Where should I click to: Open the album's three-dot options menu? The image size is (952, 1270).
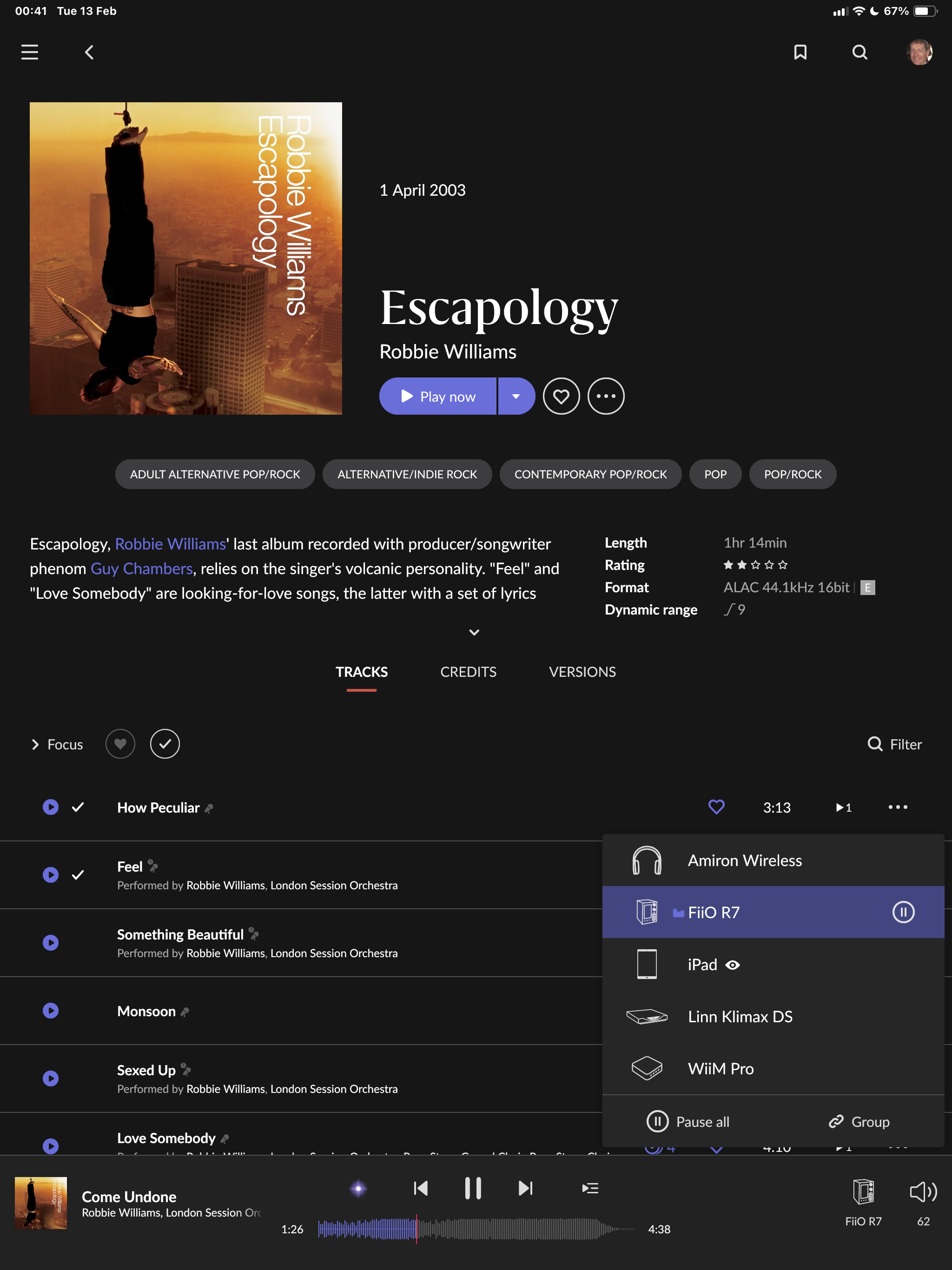pyautogui.click(x=606, y=396)
